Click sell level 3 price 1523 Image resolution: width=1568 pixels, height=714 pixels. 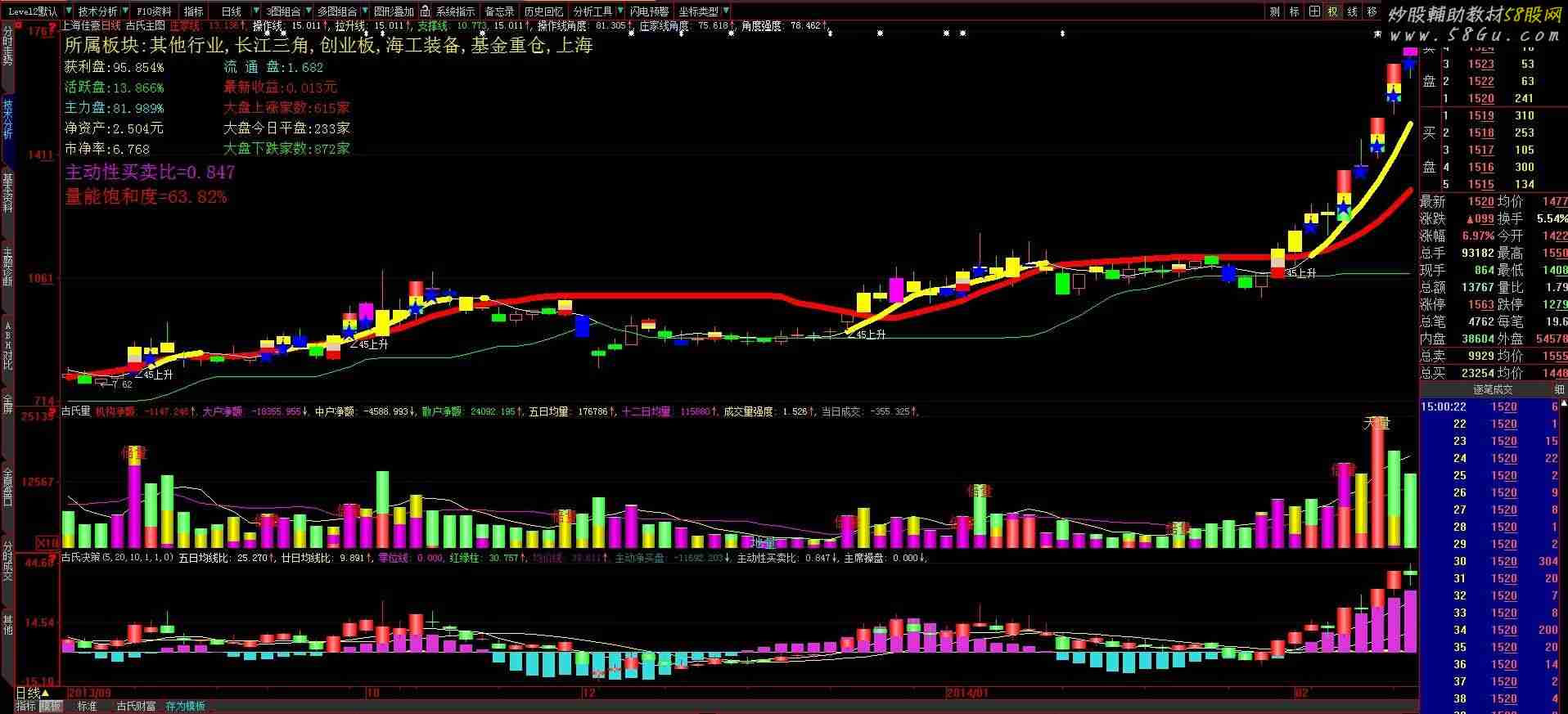tap(1480, 64)
